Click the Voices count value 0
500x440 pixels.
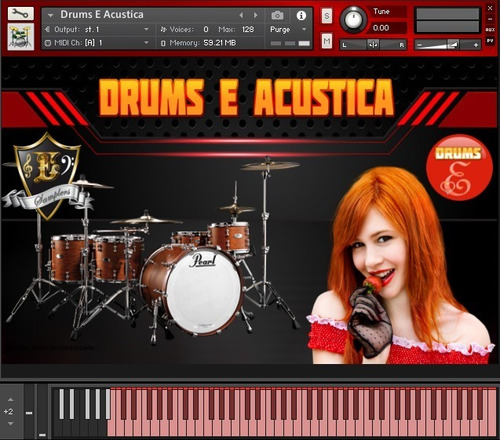(x=206, y=29)
